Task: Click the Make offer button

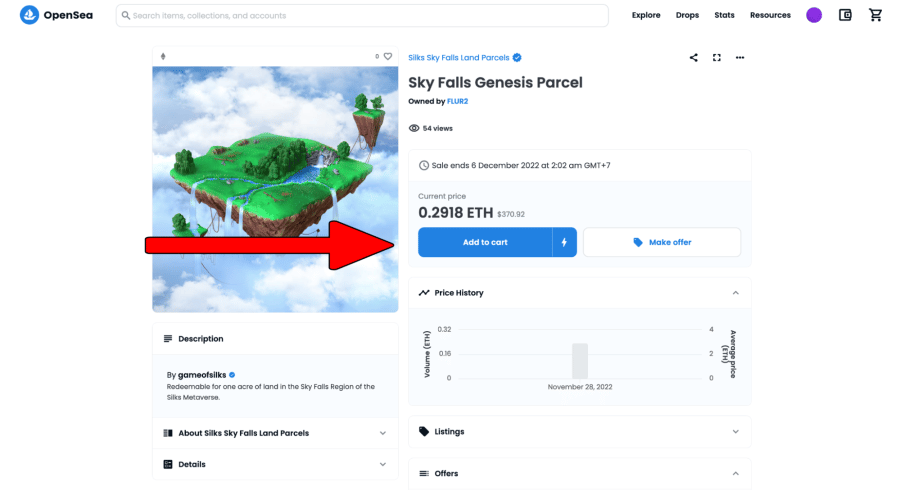Action: (x=662, y=242)
